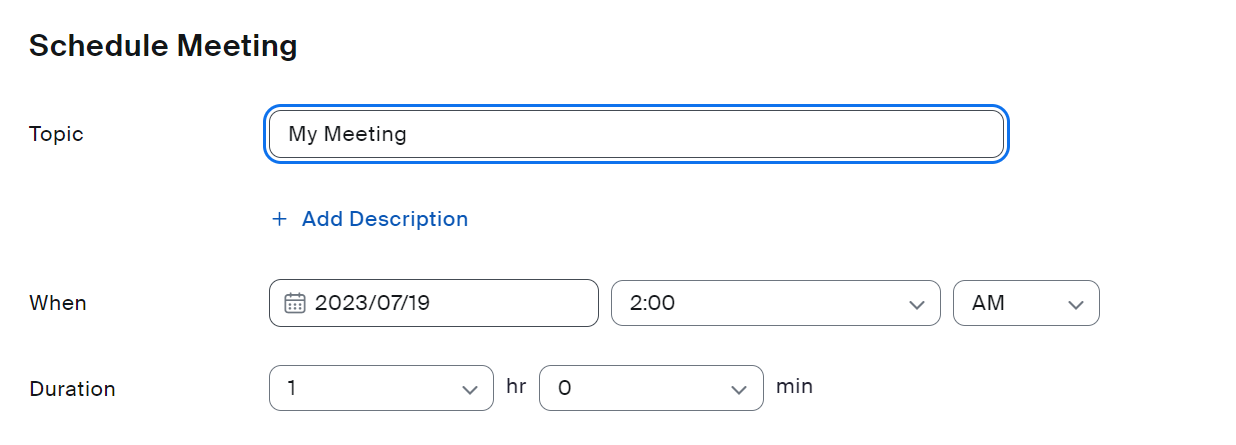
Task: Click the hr unit label
Action: point(516,386)
